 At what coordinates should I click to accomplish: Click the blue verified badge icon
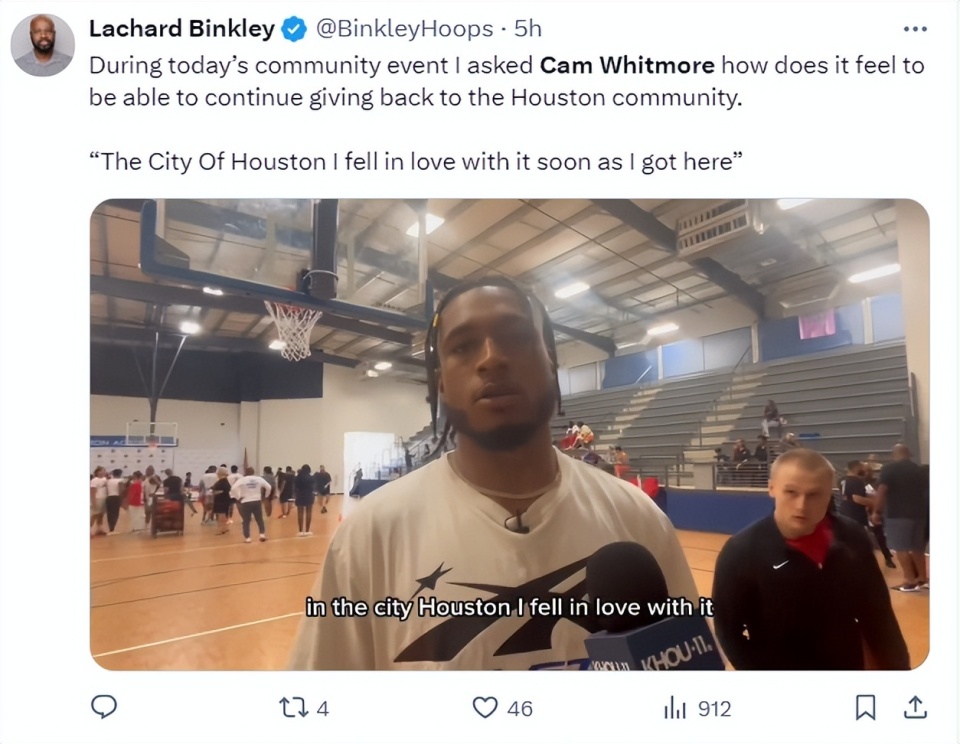coord(294,29)
